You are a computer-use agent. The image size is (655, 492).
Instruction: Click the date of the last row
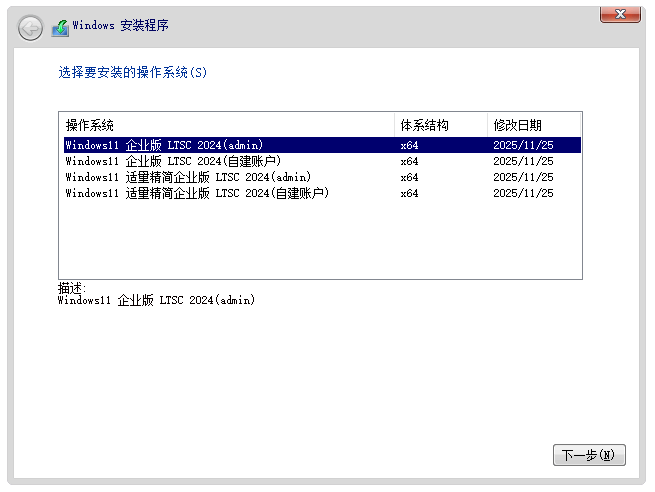[523, 193]
